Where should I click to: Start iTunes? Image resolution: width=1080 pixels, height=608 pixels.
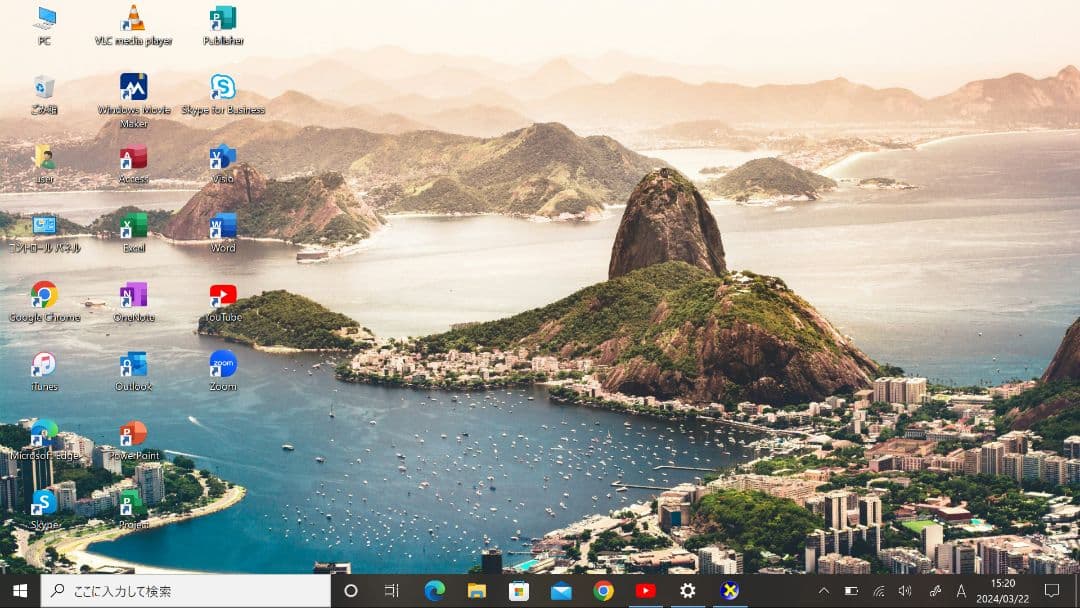tap(44, 366)
